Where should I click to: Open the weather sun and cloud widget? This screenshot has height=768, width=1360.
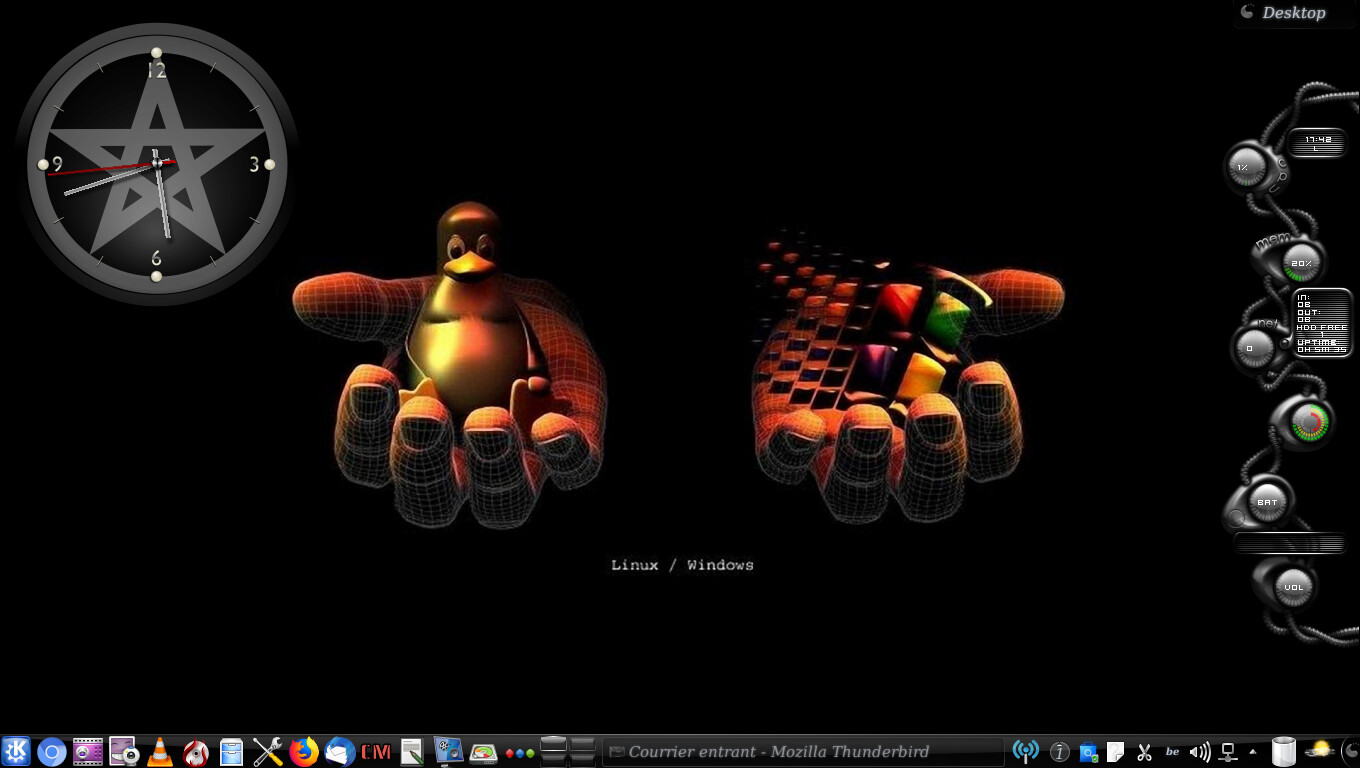coord(1320,750)
